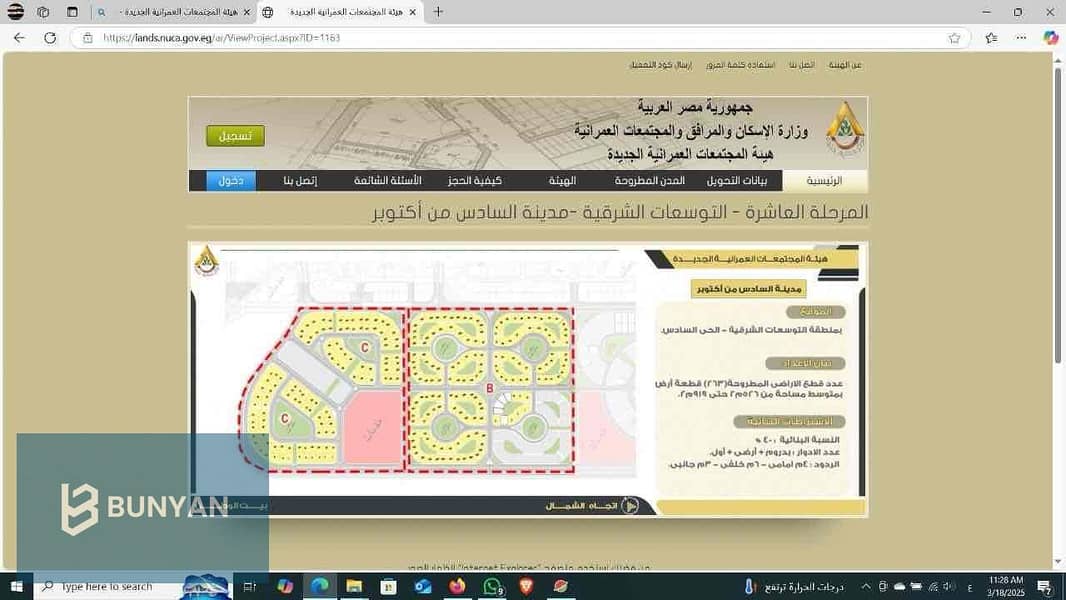This screenshot has height=600, width=1066.
Task: Open the weather widget درجات الحرارة ترتفع
Action: (x=793, y=586)
